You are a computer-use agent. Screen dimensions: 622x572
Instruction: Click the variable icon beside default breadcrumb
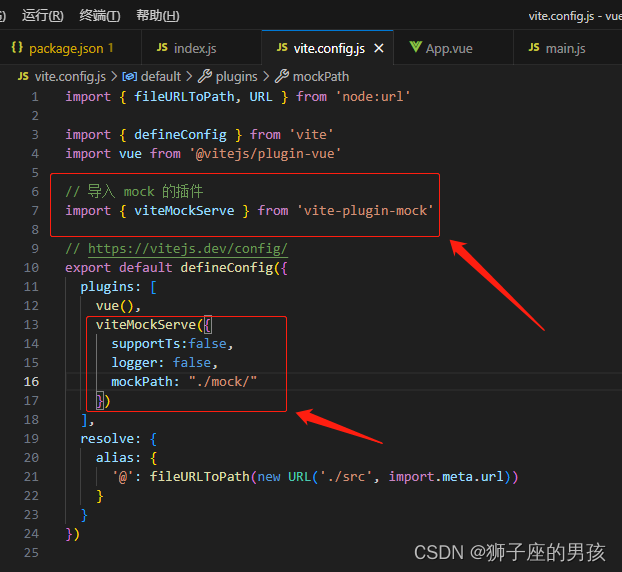[x=130, y=77]
